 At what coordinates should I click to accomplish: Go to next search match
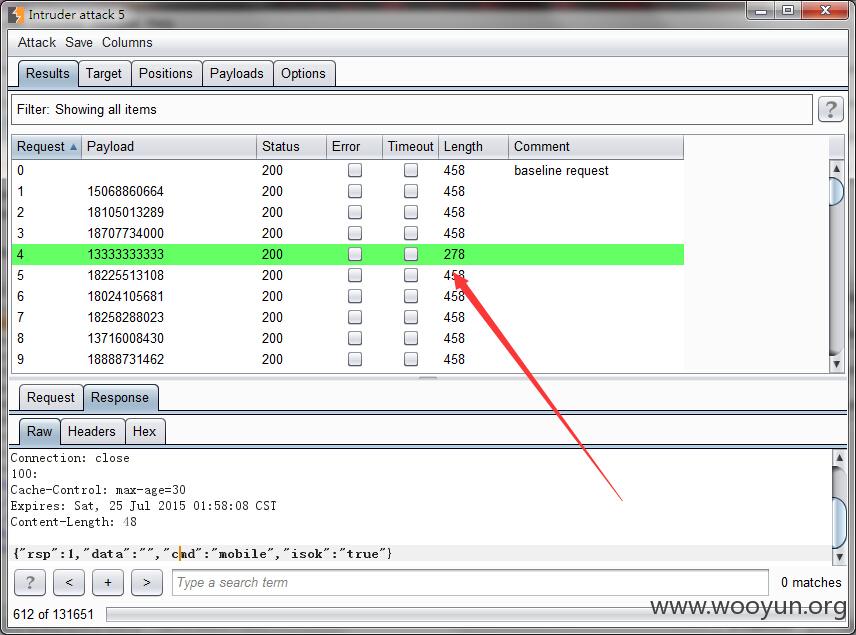tap(147, 583)
